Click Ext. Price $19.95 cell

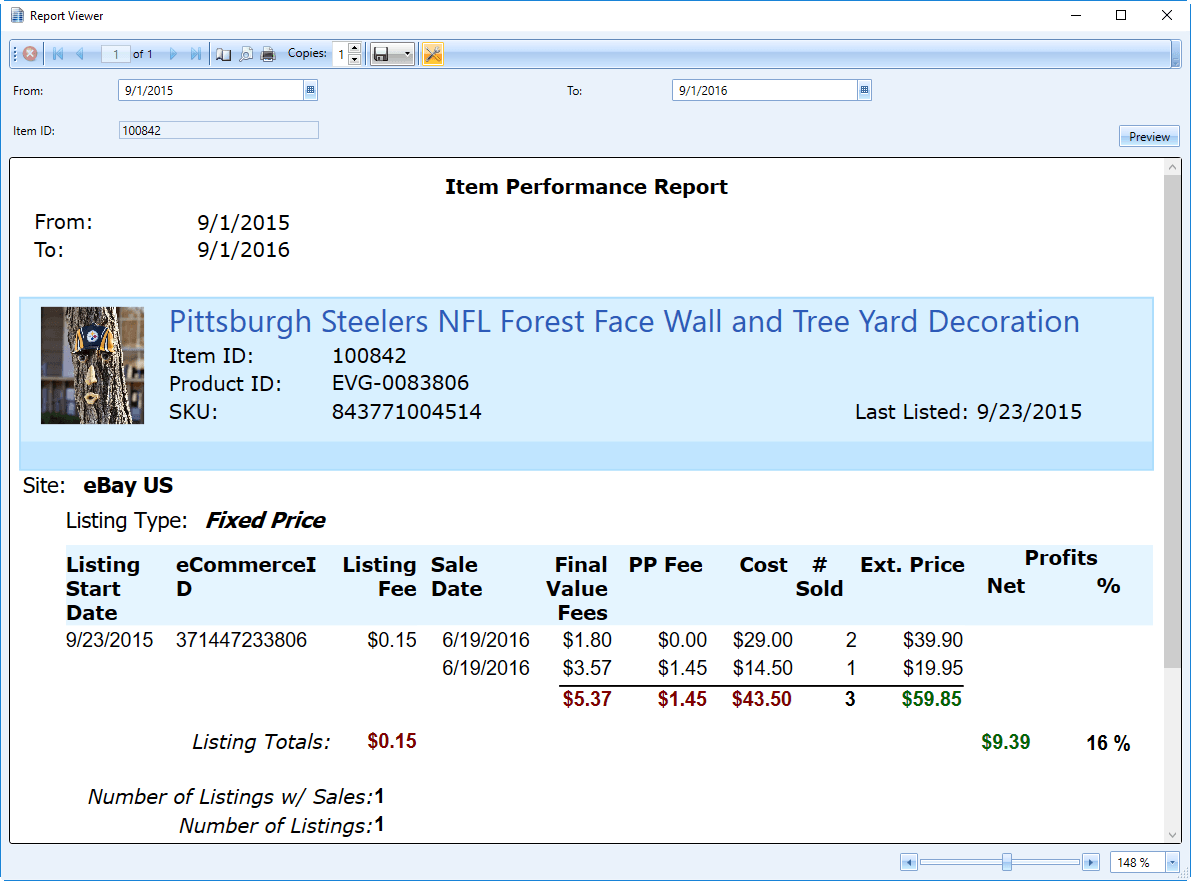click(x=933, y=668)
